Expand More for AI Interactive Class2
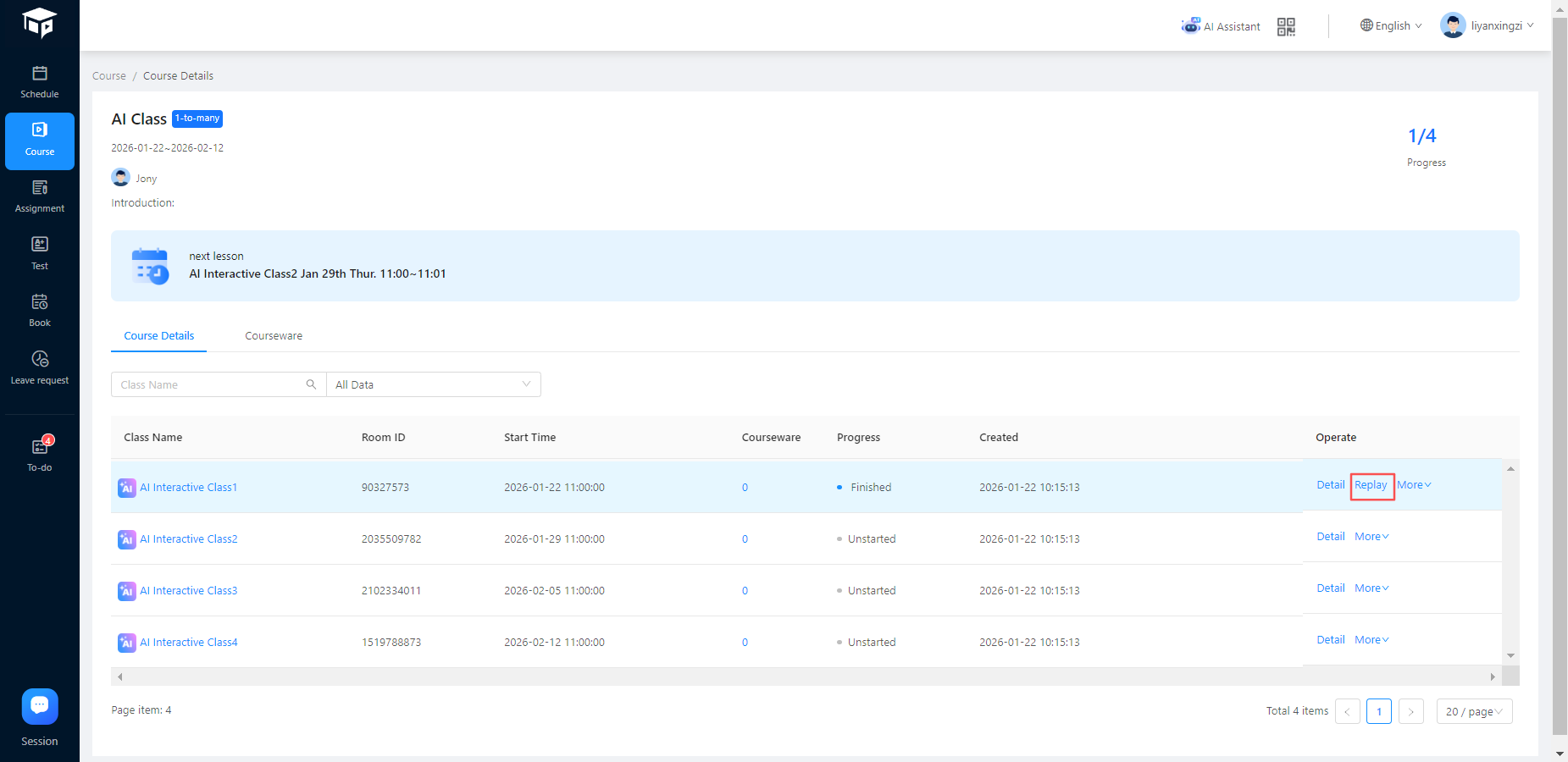The image size is (1568, 762). pos(1371,537)
